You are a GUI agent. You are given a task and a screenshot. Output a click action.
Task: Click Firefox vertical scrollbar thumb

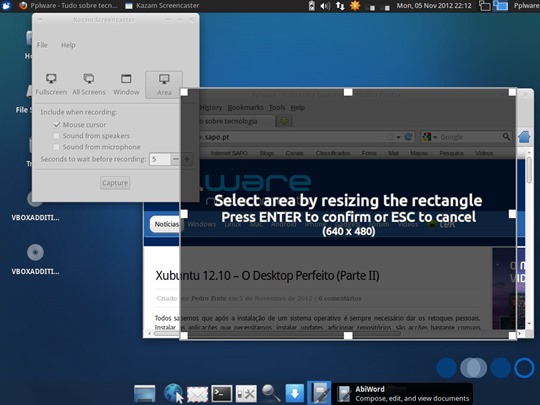(x=529, y=171)
